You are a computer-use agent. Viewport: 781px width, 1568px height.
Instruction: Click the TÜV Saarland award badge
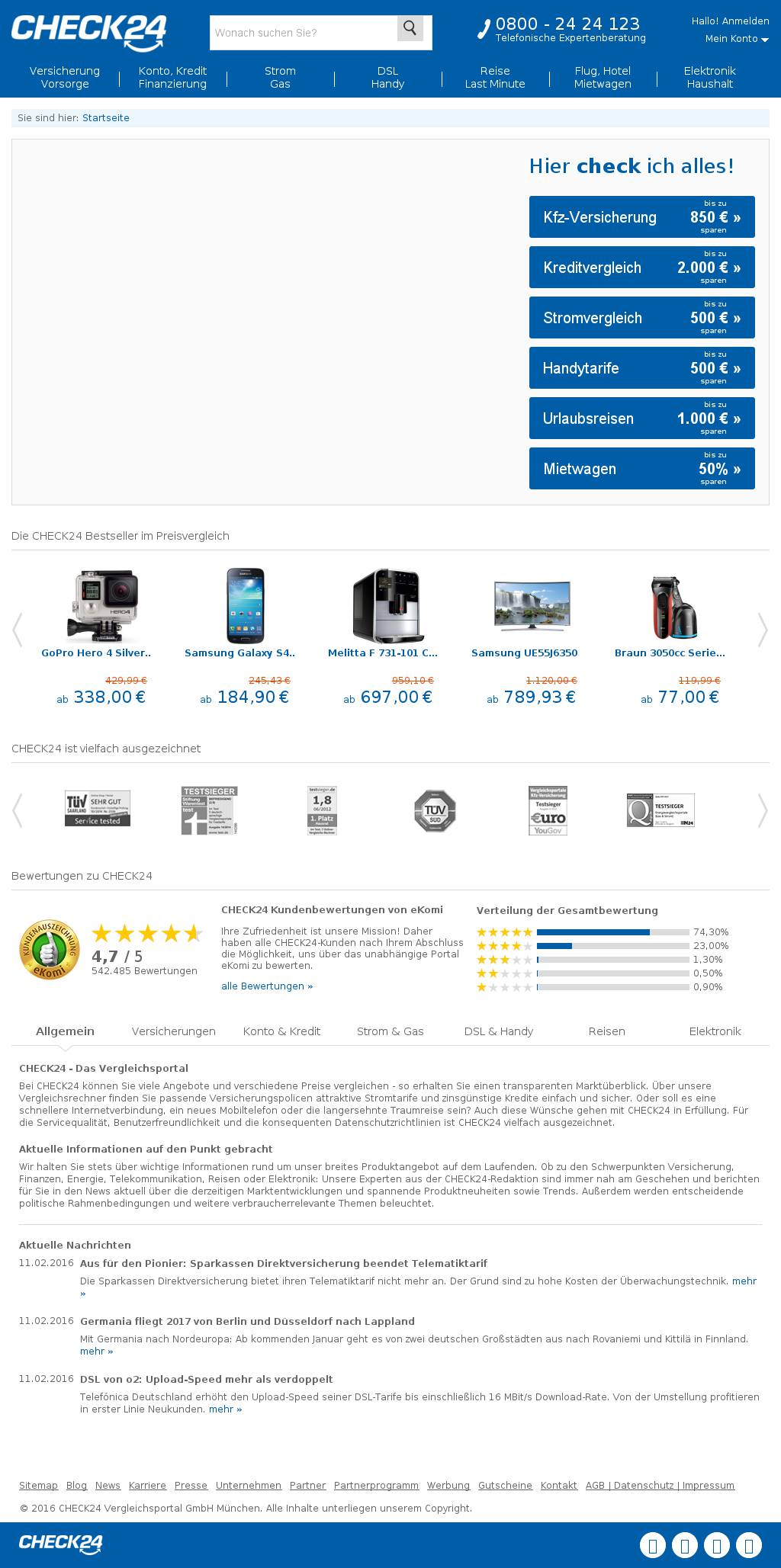click(98, 809)
